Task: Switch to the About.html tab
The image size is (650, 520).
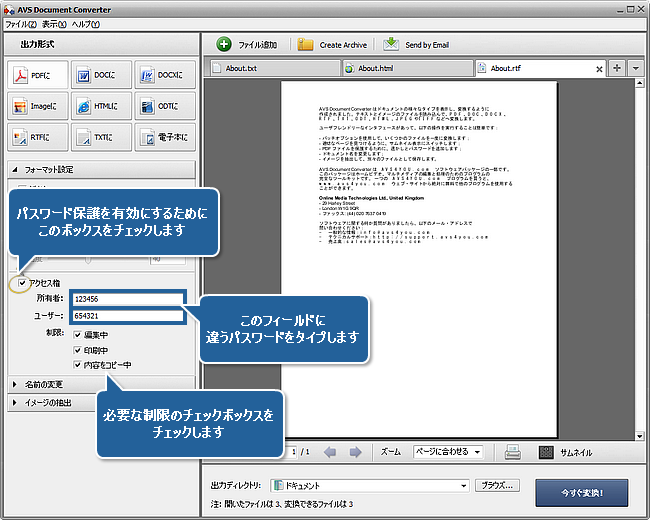Action: click(x=407, y=68)
